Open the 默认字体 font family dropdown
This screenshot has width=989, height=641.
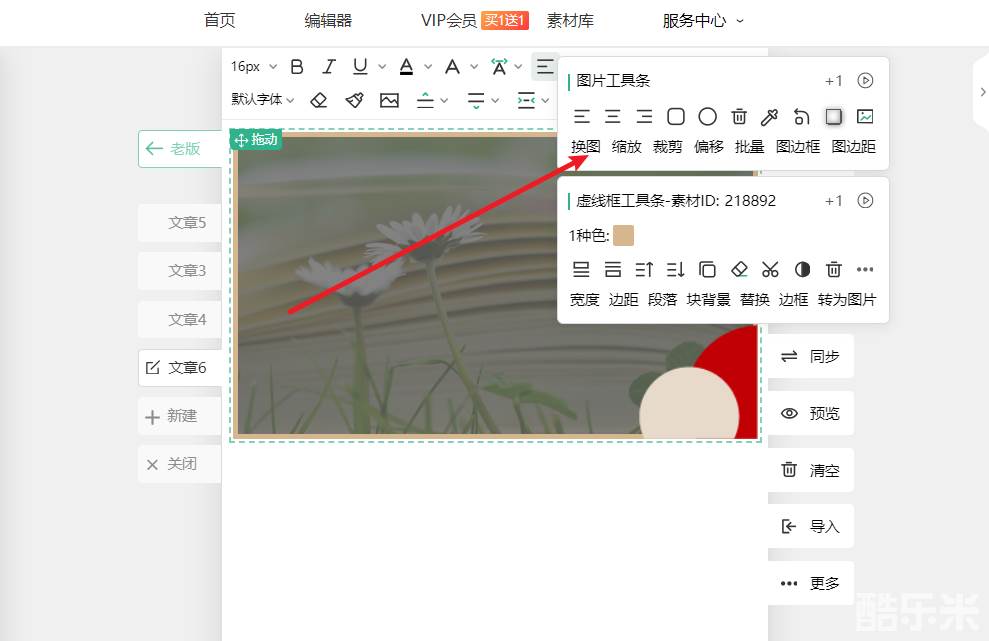pyautogui.click(x=262, y=100)
